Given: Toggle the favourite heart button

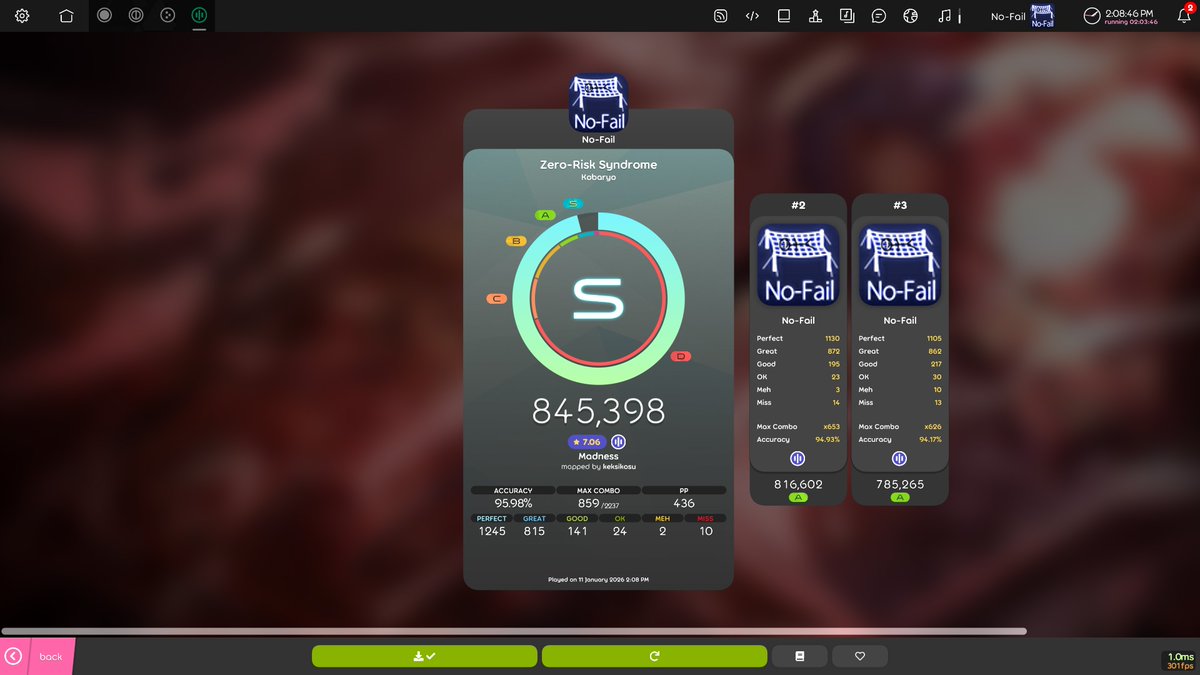Looking at the screenshot, I should 860,656.
